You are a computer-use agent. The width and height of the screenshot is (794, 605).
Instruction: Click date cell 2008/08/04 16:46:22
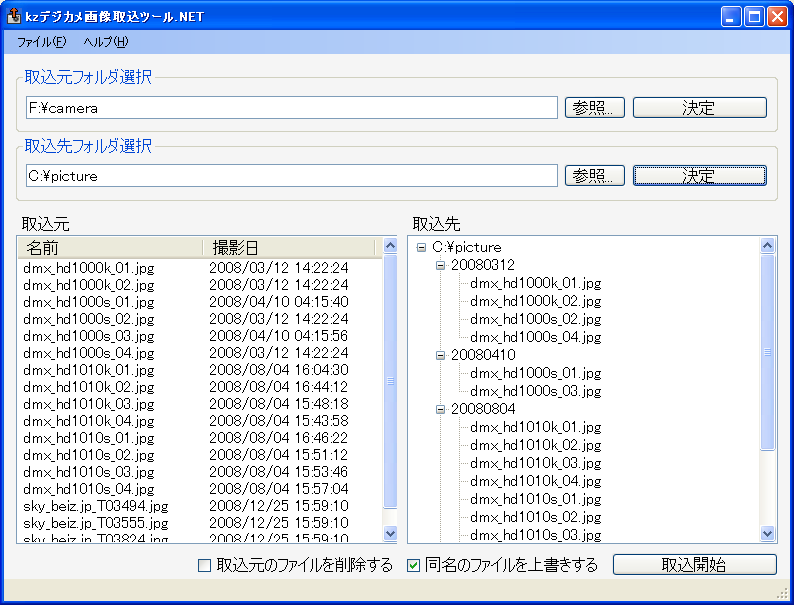279,438
